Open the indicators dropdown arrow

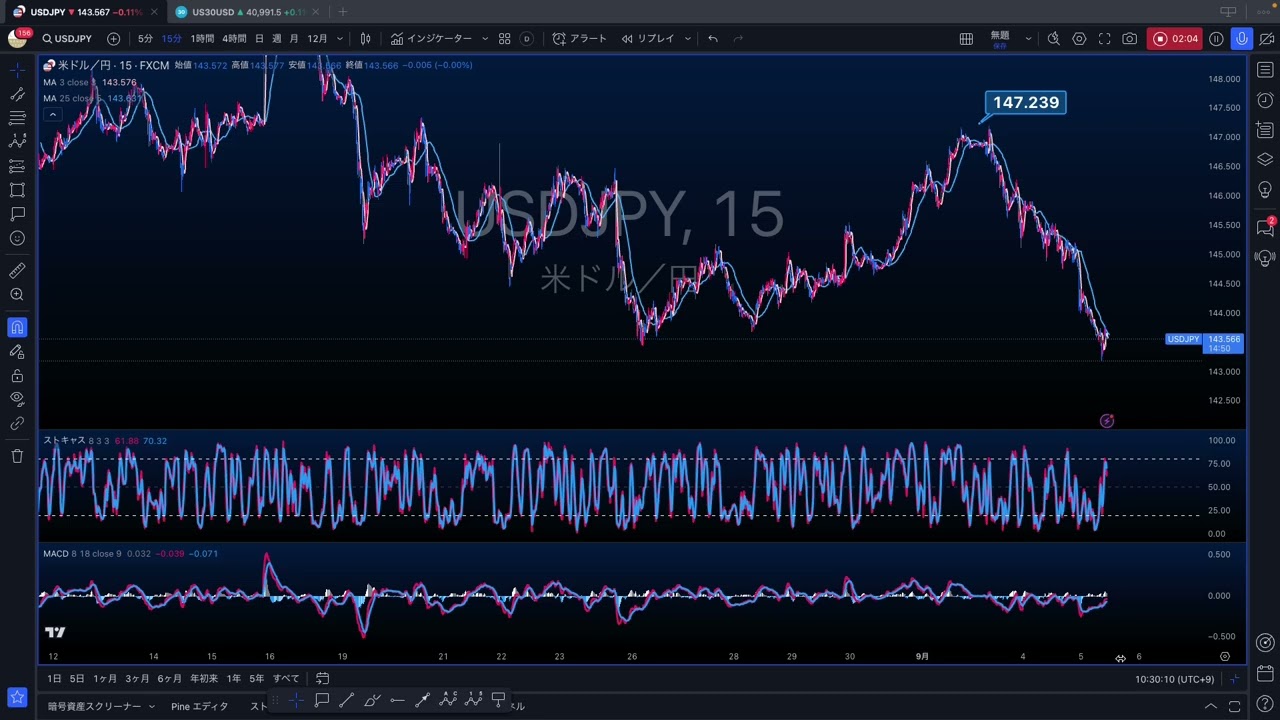tap(485, 39)
